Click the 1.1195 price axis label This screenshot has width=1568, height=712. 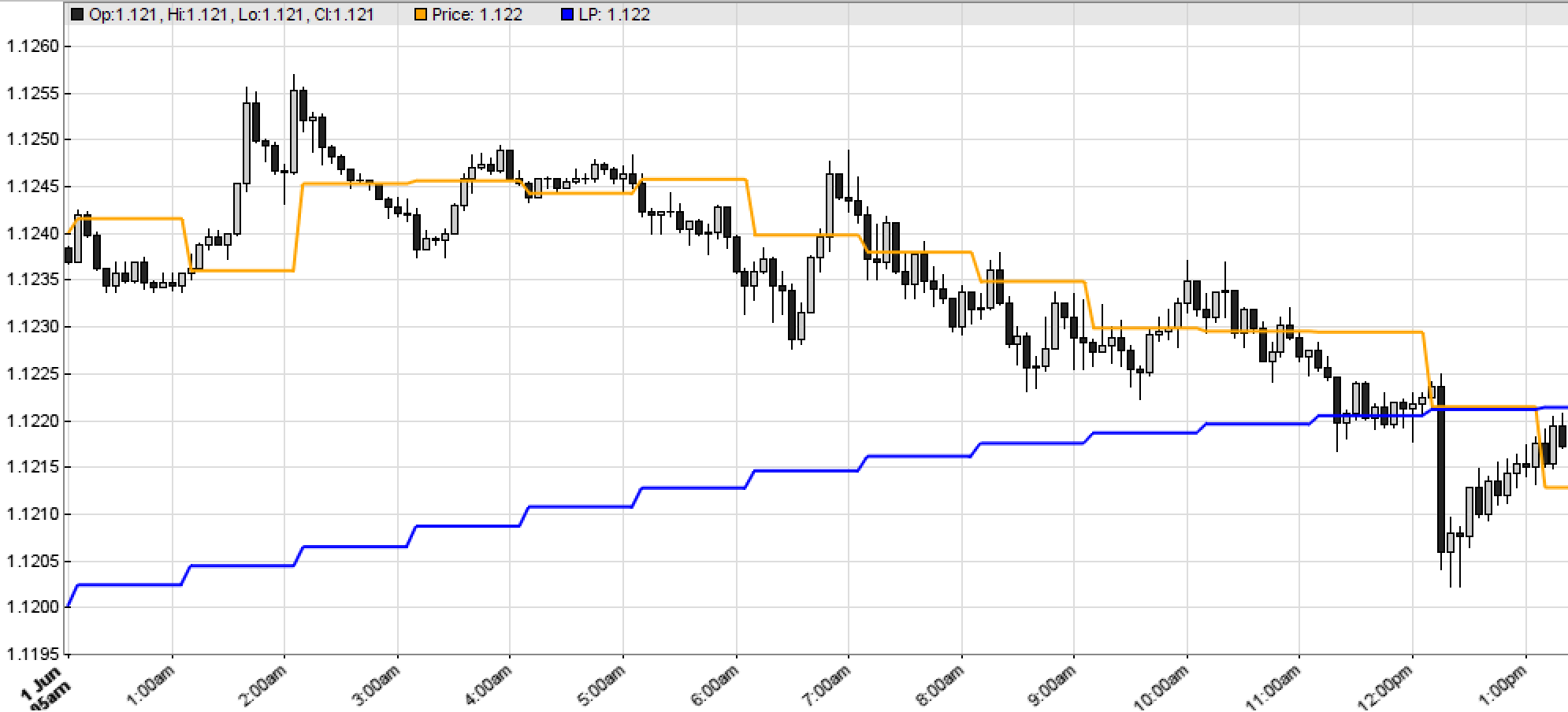pyautogui.click(x=32, y=655)
